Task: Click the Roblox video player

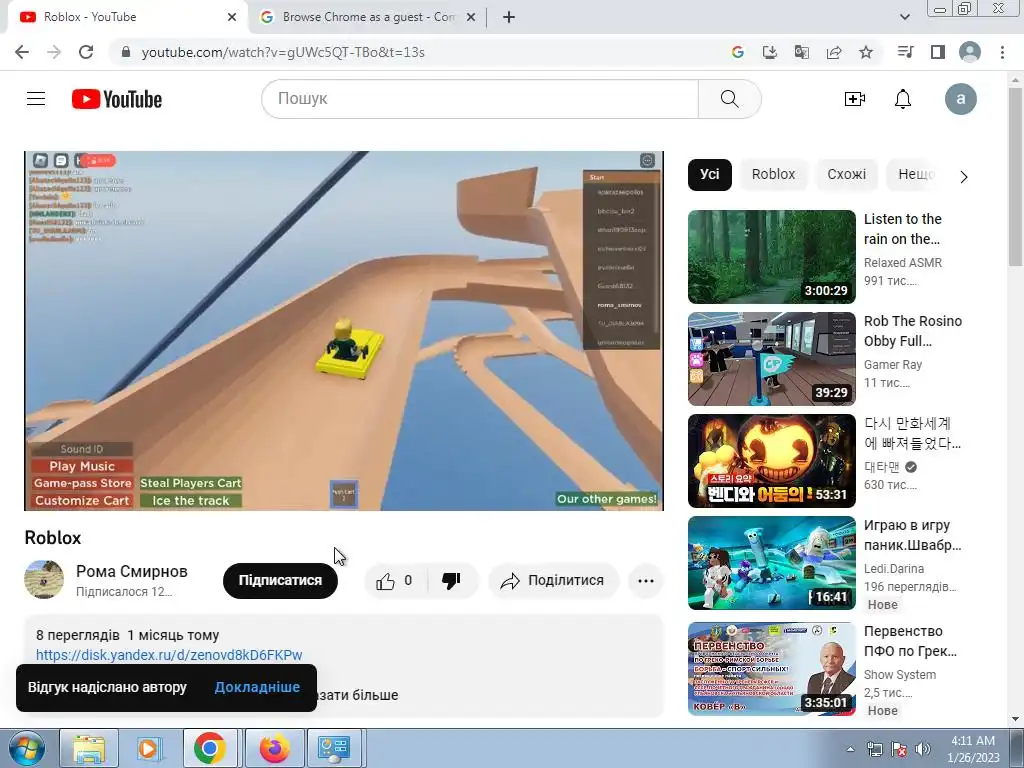Action: 344,330
